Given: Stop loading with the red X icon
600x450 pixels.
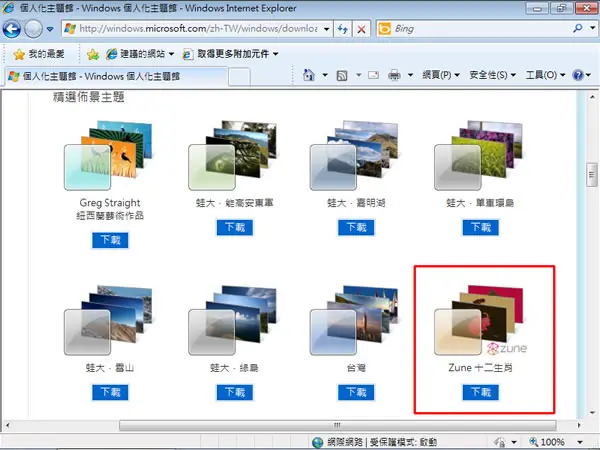Looking at the screenshot, I should 361,29.
